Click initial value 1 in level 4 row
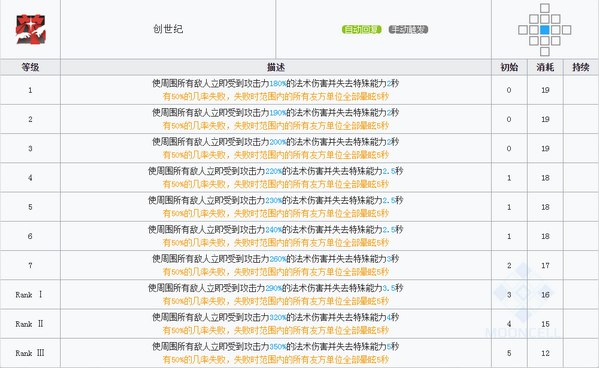Image resolution: width=599 pixels, height=368 pixels. (x=509, y=178)
